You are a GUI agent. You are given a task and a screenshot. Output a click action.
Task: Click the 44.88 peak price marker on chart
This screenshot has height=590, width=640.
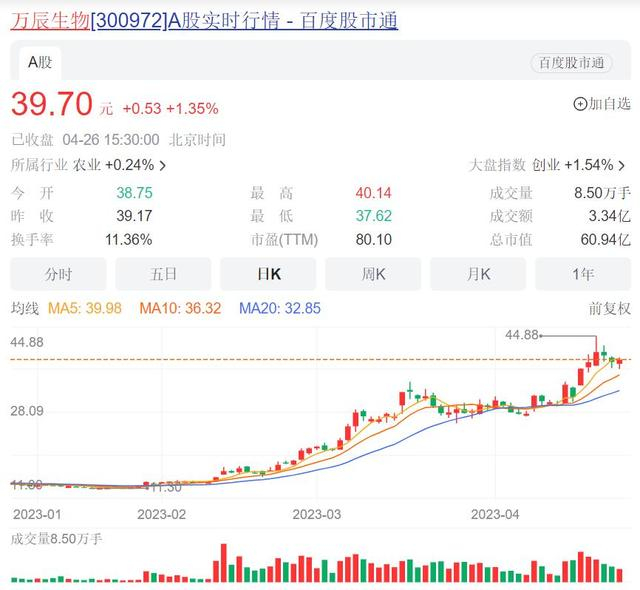click(522, 335)
